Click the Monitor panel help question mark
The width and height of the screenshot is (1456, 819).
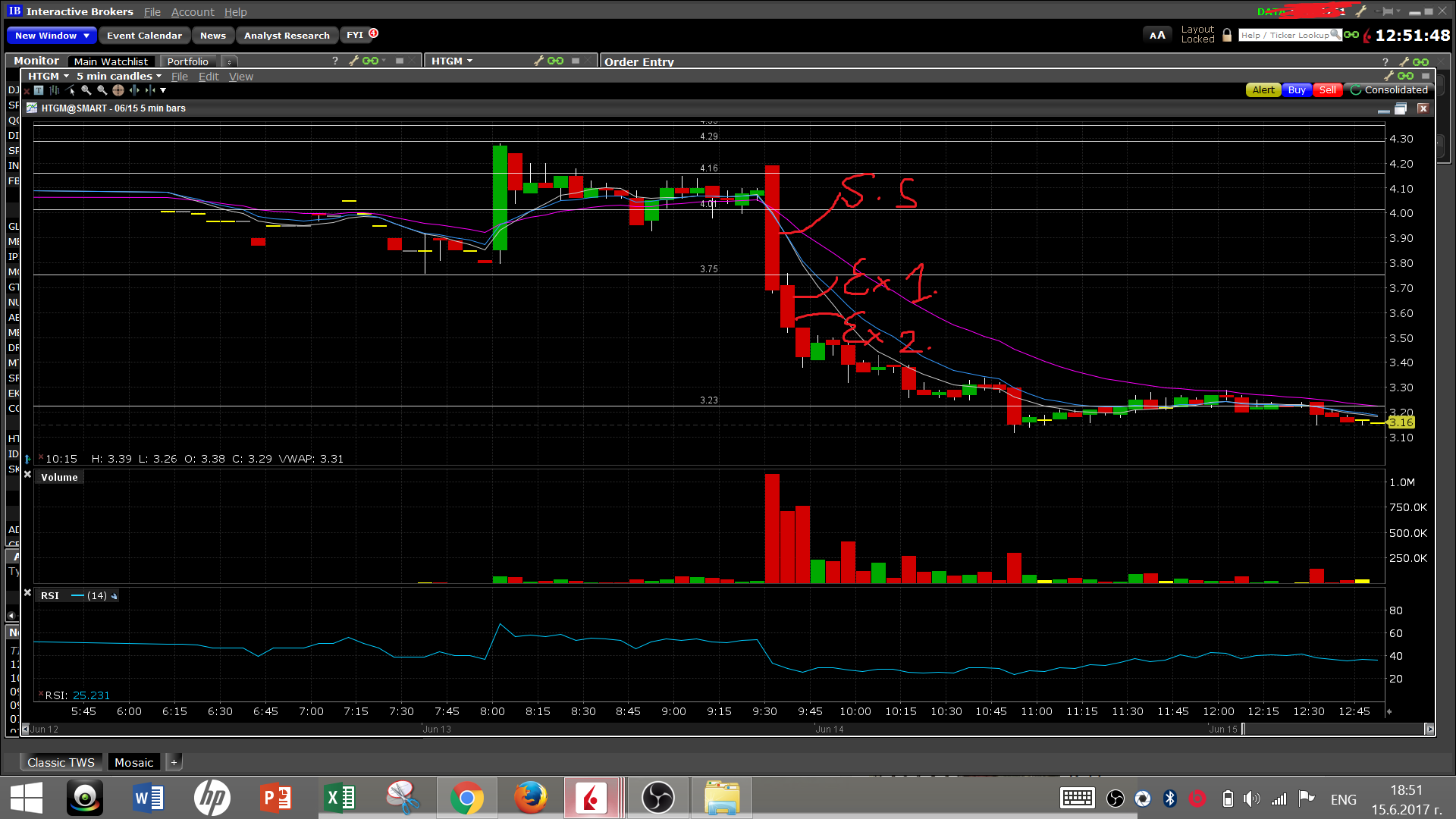(x=335, y=61)
